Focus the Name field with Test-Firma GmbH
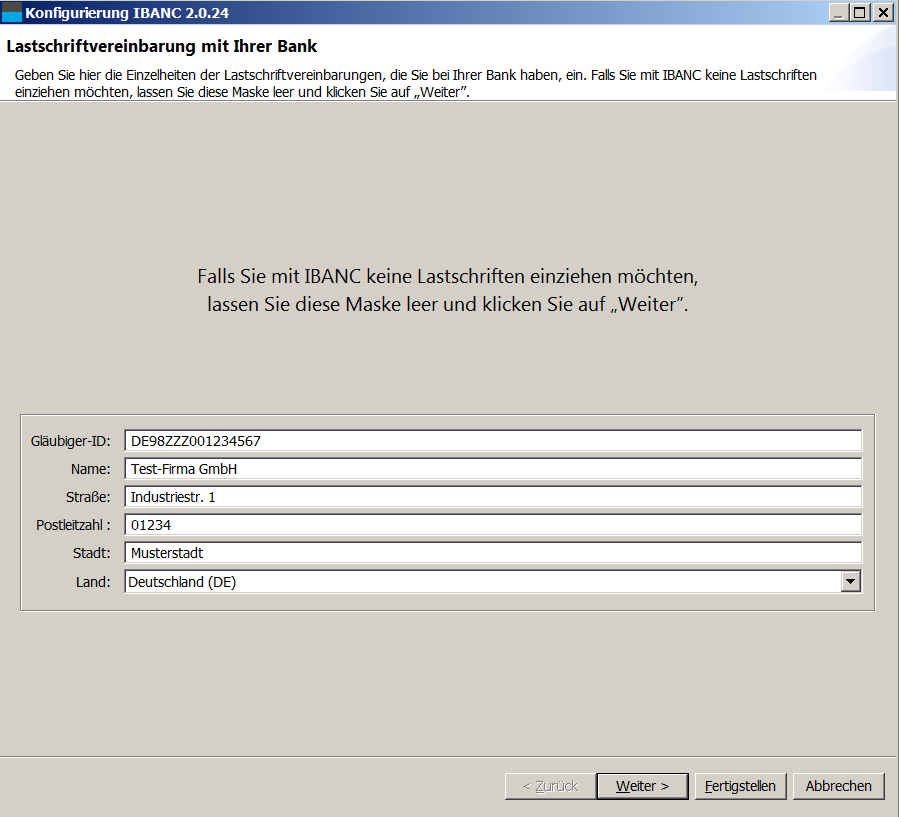899x817 pixels. coord(493,469)
